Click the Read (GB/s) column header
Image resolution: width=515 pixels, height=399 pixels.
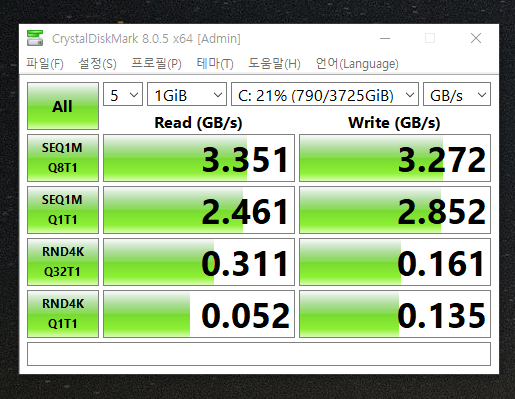pyautogui.click(x=198, y=123)
